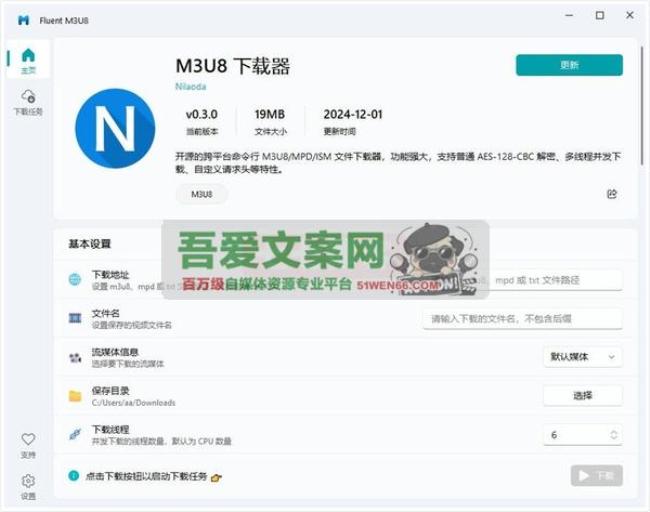Close the Fluent M3U8 window
The width and height of the screenshot is (650, 512).
coord(630,15)
